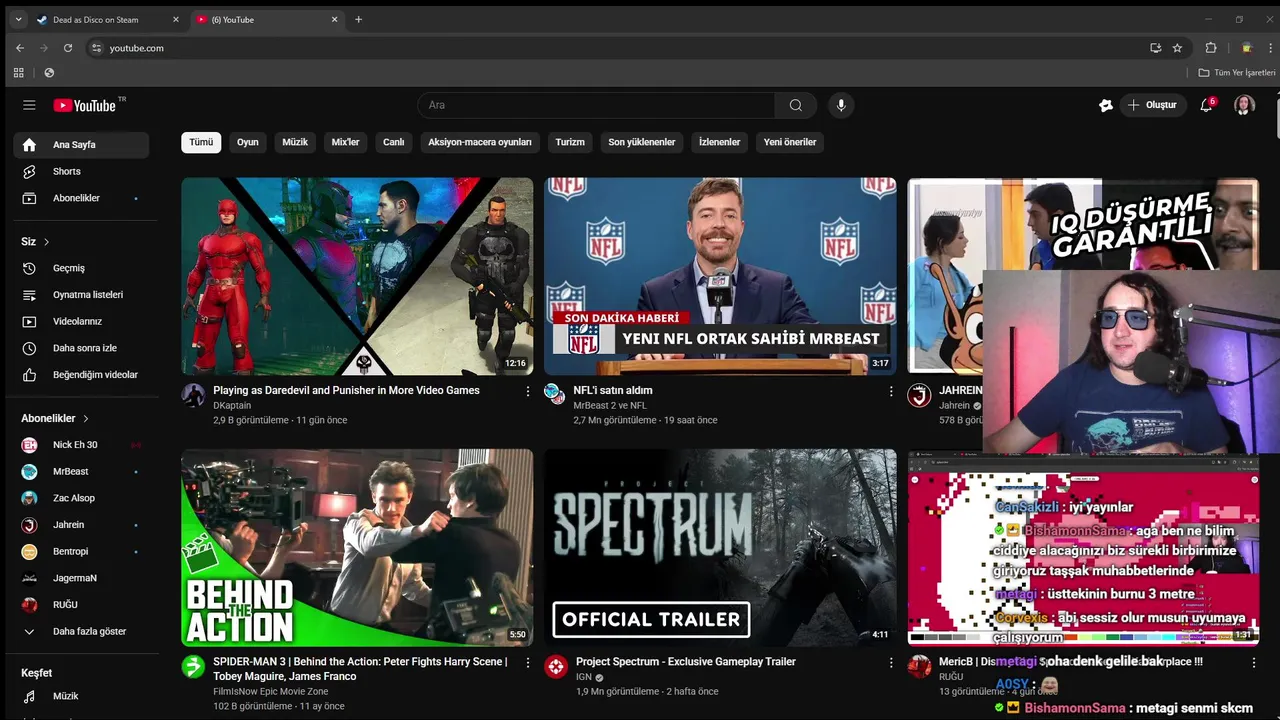The width and height of the screenshot is (1280, 720).
Task: Open the browser apps grid shortcut
Action: (x=18, y=73)
